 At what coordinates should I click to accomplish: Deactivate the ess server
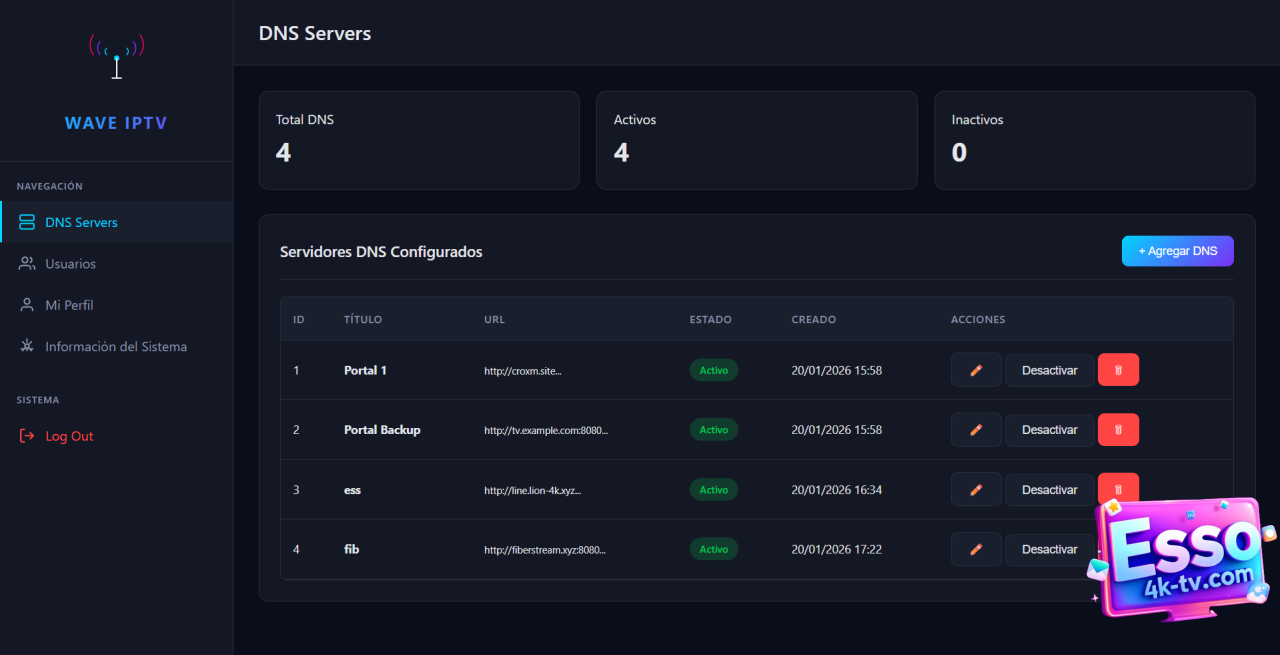pos(1049,490)
